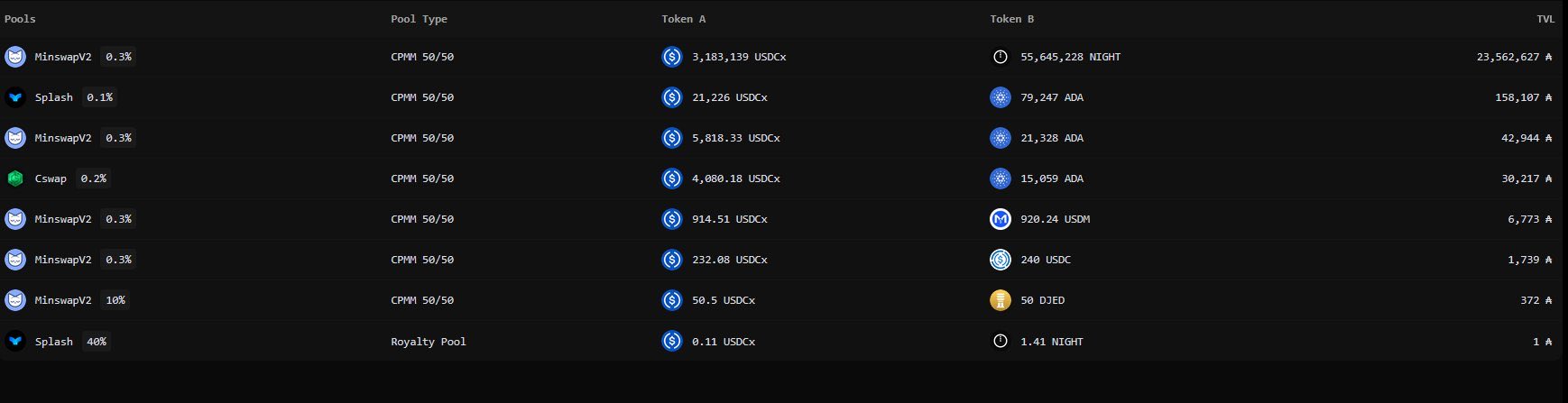1568x403 pixels.
Task: Click USDCx token icon beside 232.08 USDCx
Action: coord(672,260)
